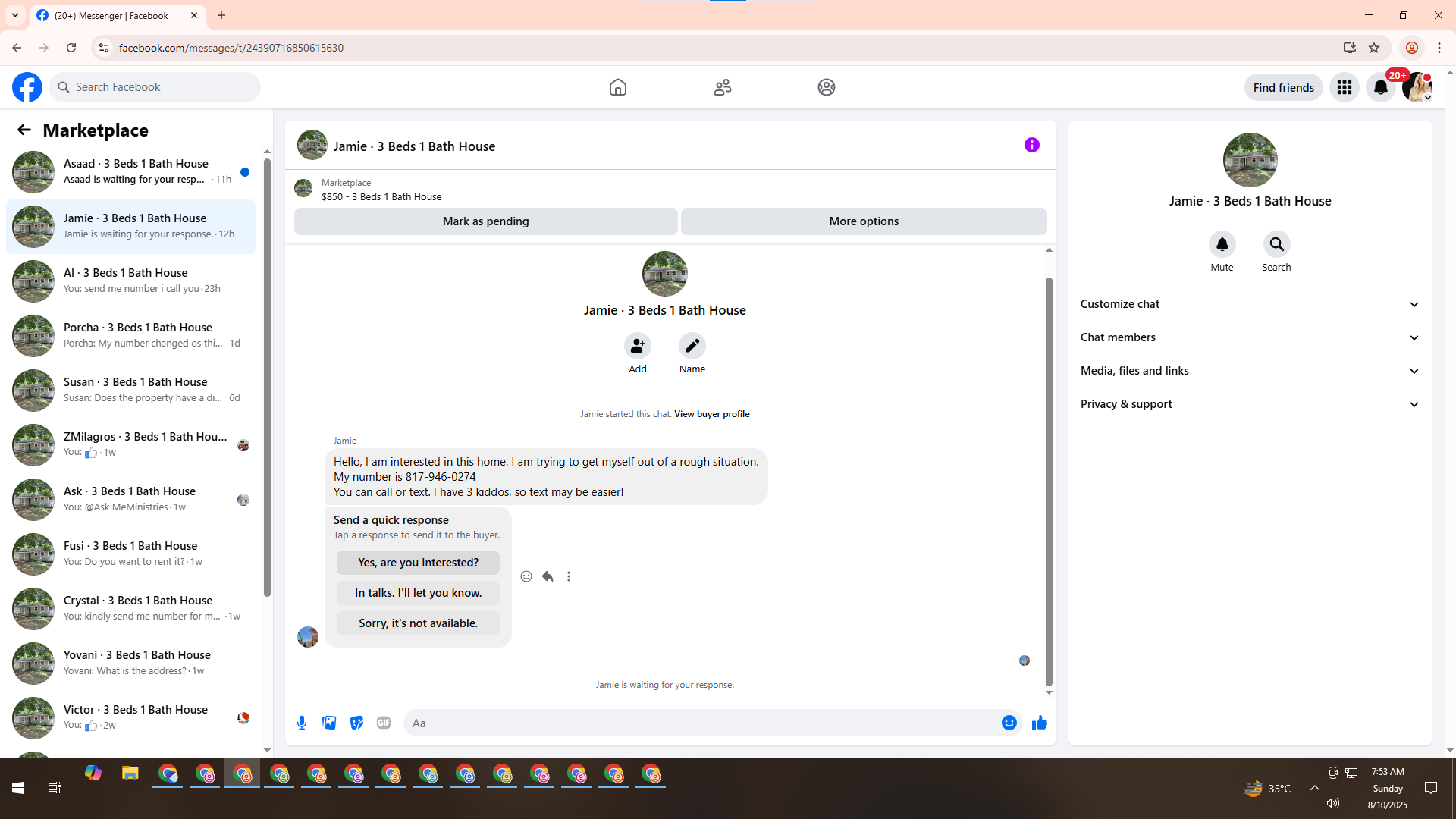Attach a file with photo icon
The width and height of the screenshot is (1456, 819).
[x=329, y=723]
